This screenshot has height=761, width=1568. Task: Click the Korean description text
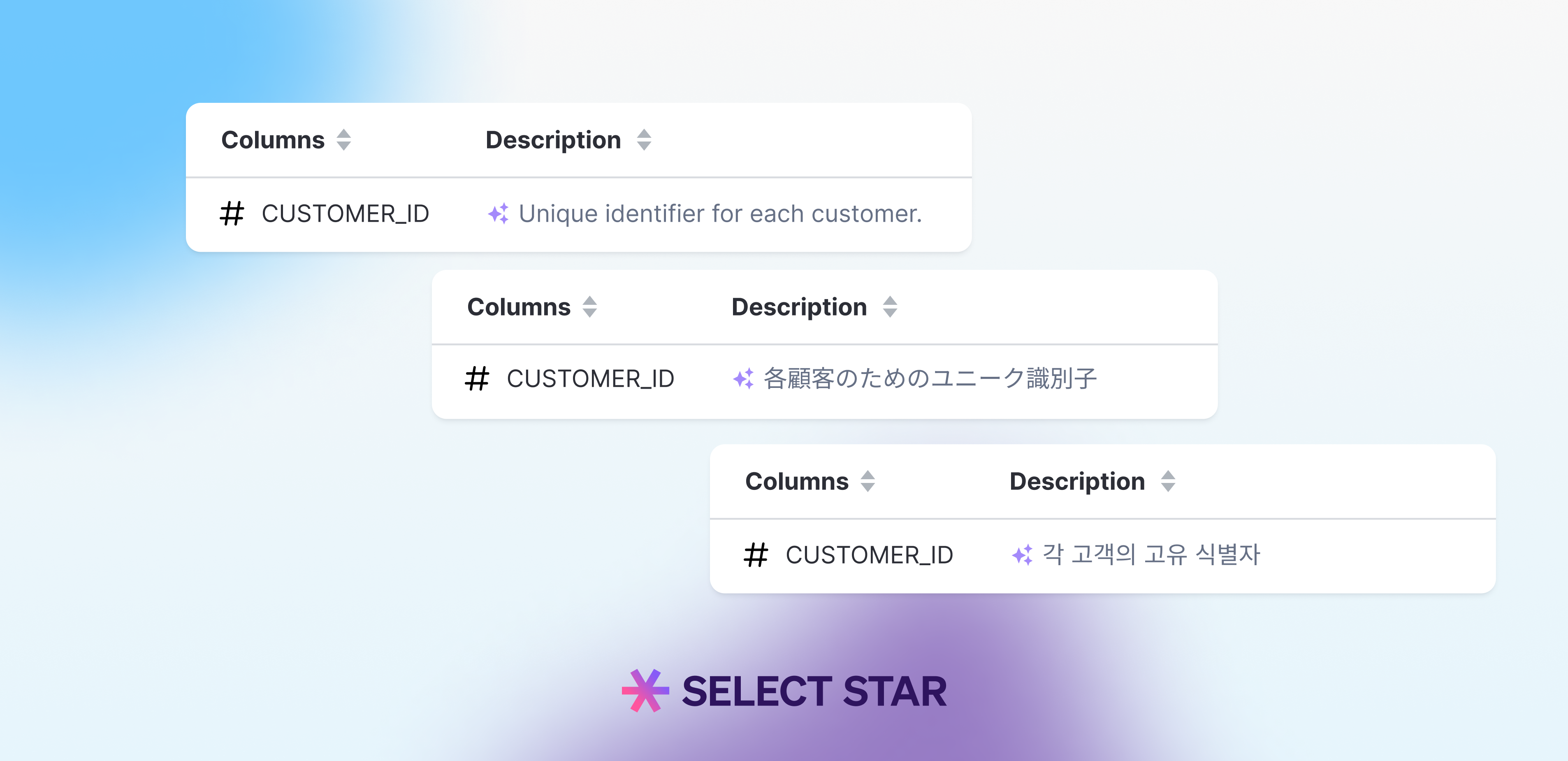tap(1151, 555)
